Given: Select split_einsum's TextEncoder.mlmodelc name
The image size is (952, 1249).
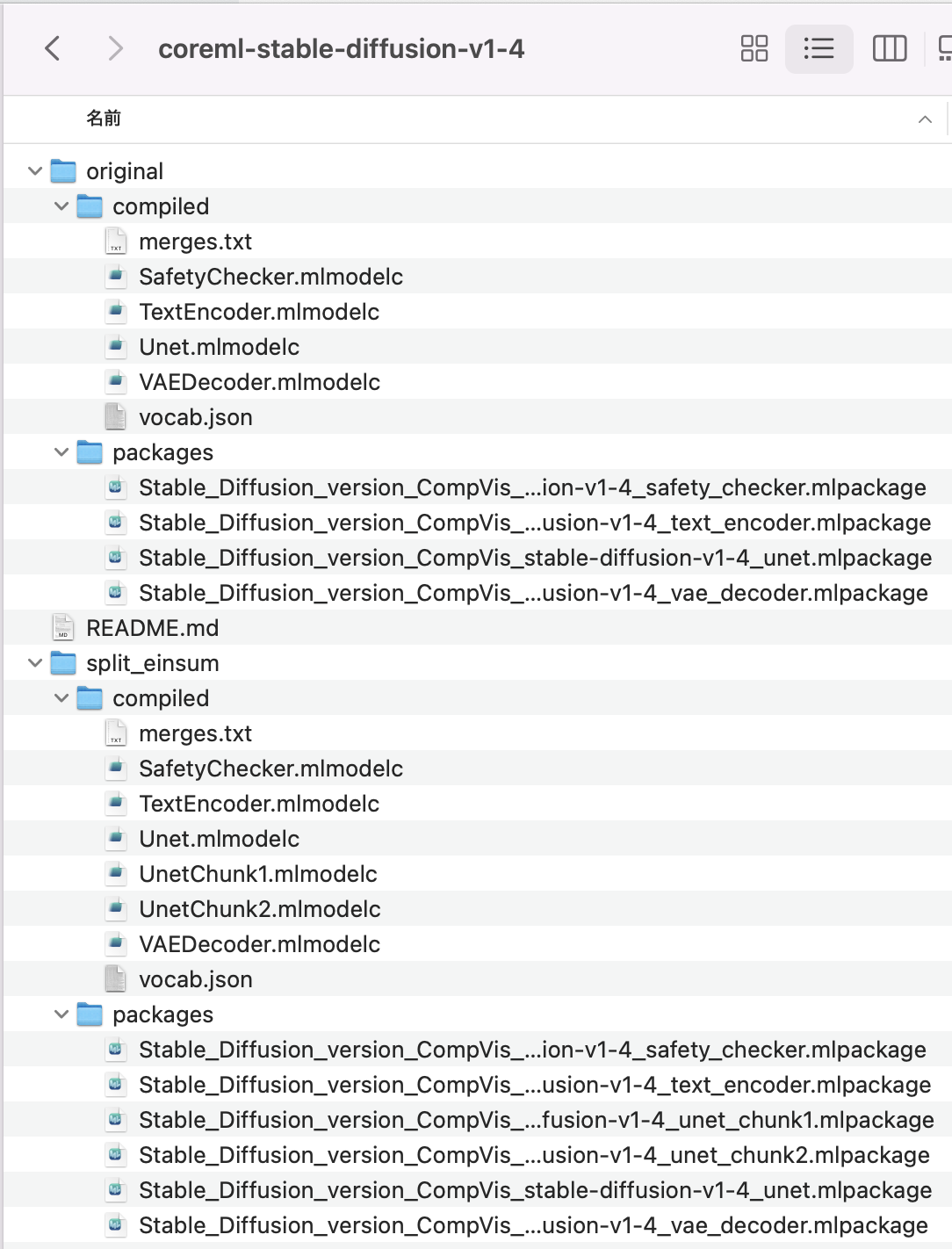Looking at the screenshot, I should click(259, 804).
